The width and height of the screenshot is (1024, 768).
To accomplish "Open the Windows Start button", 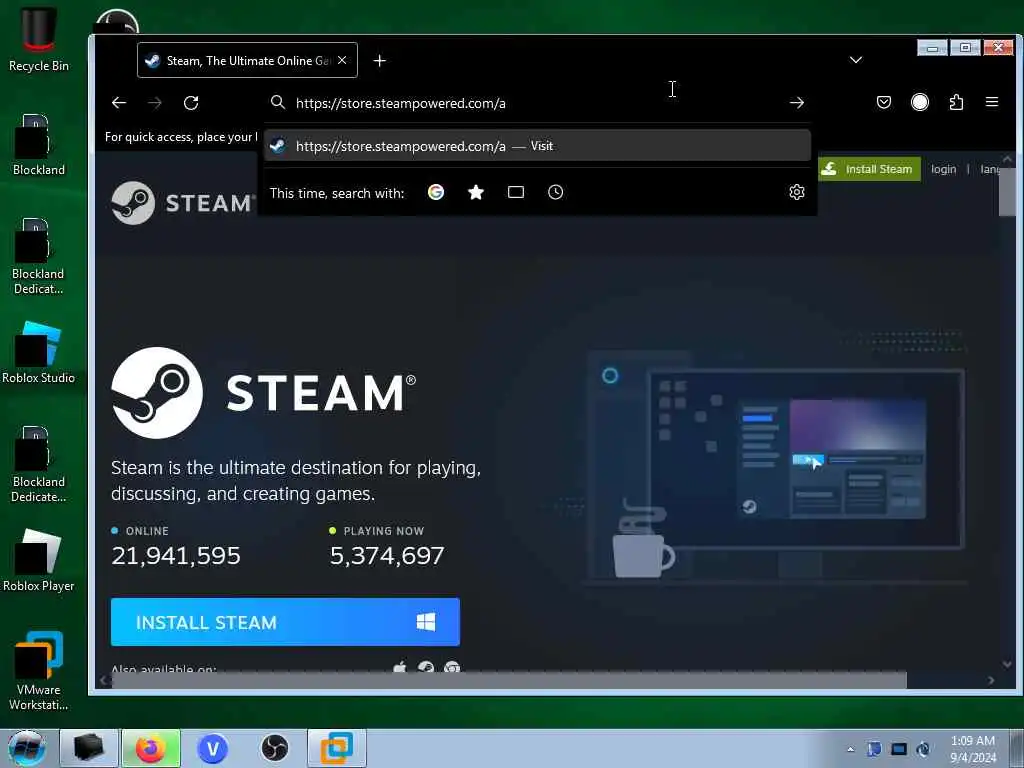I will tap(27, 748).
